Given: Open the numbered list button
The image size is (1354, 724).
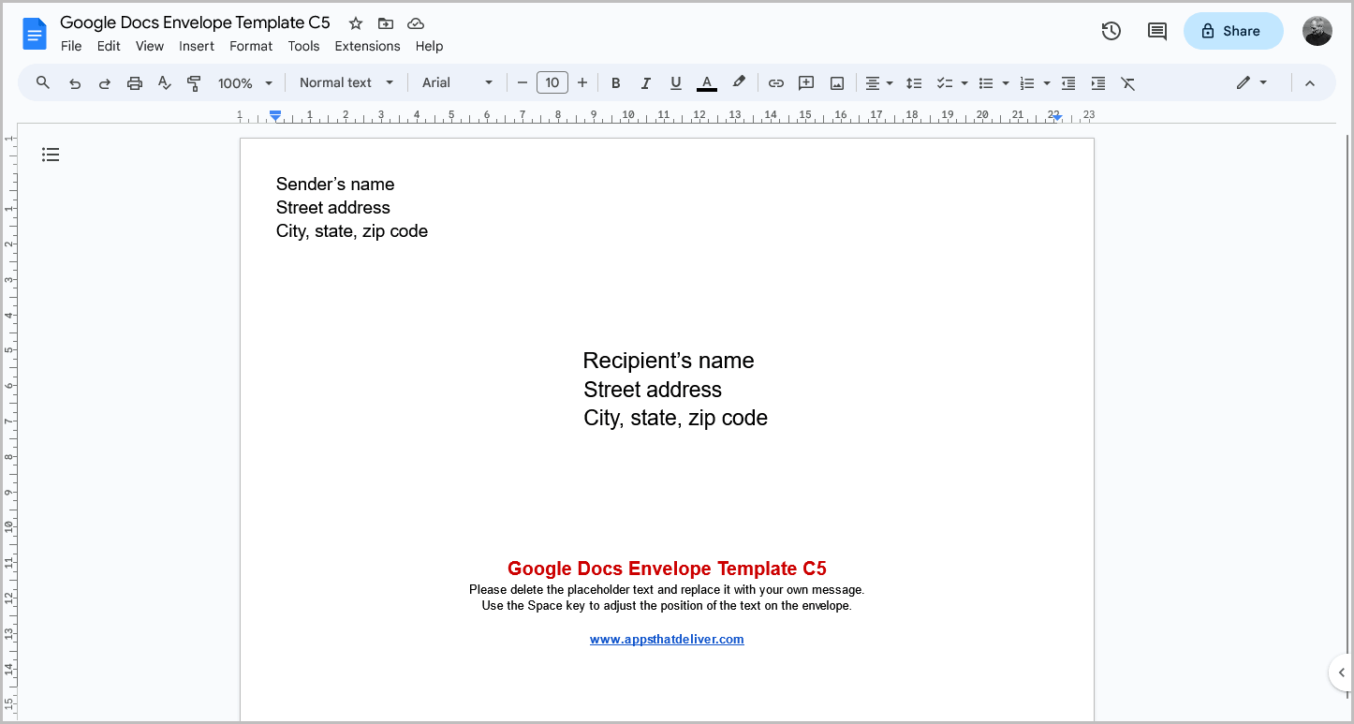Looking at the screenshot, I should click(x=1027, y=83).
